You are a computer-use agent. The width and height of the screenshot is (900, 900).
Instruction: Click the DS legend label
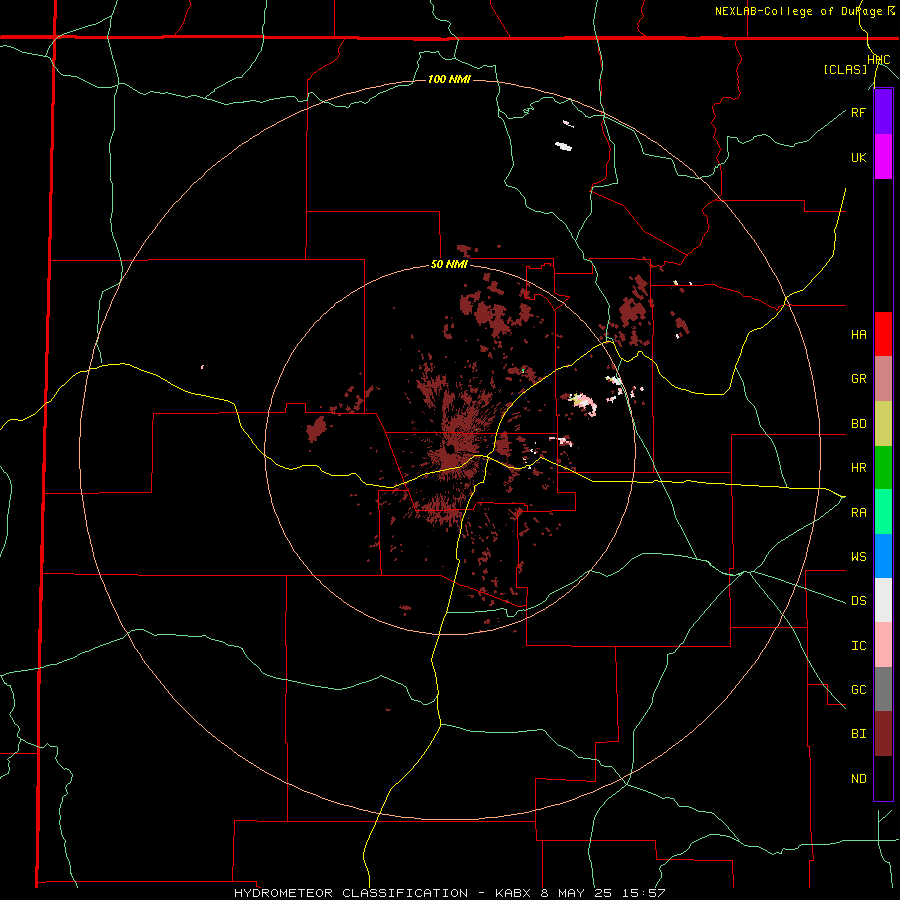(858, 601)
